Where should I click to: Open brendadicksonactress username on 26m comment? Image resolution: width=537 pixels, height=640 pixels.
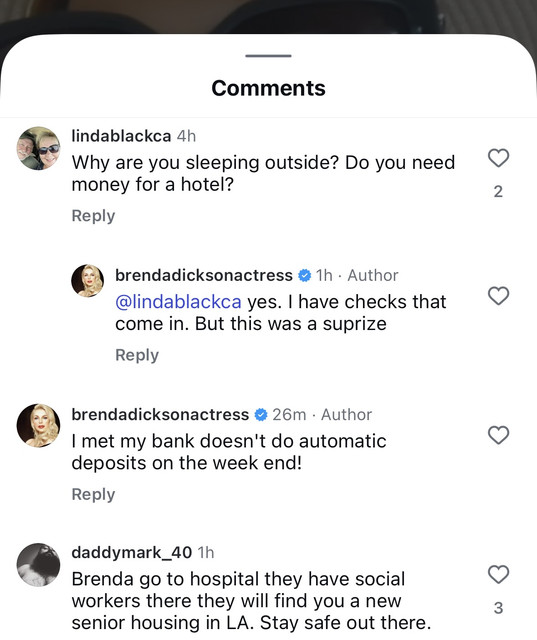[x=160, y=414]
